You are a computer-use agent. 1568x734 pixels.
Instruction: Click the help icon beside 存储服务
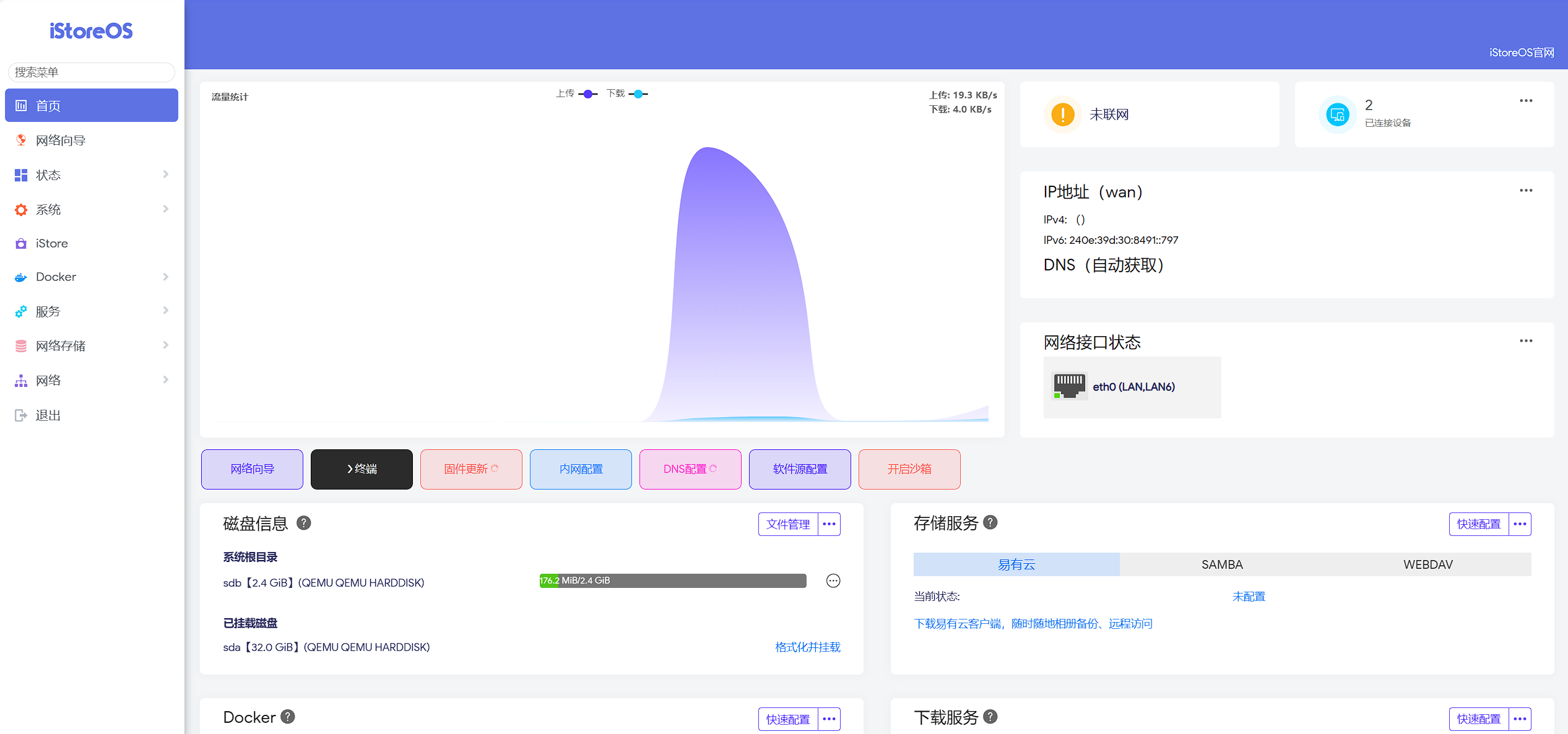coord(990,522)
